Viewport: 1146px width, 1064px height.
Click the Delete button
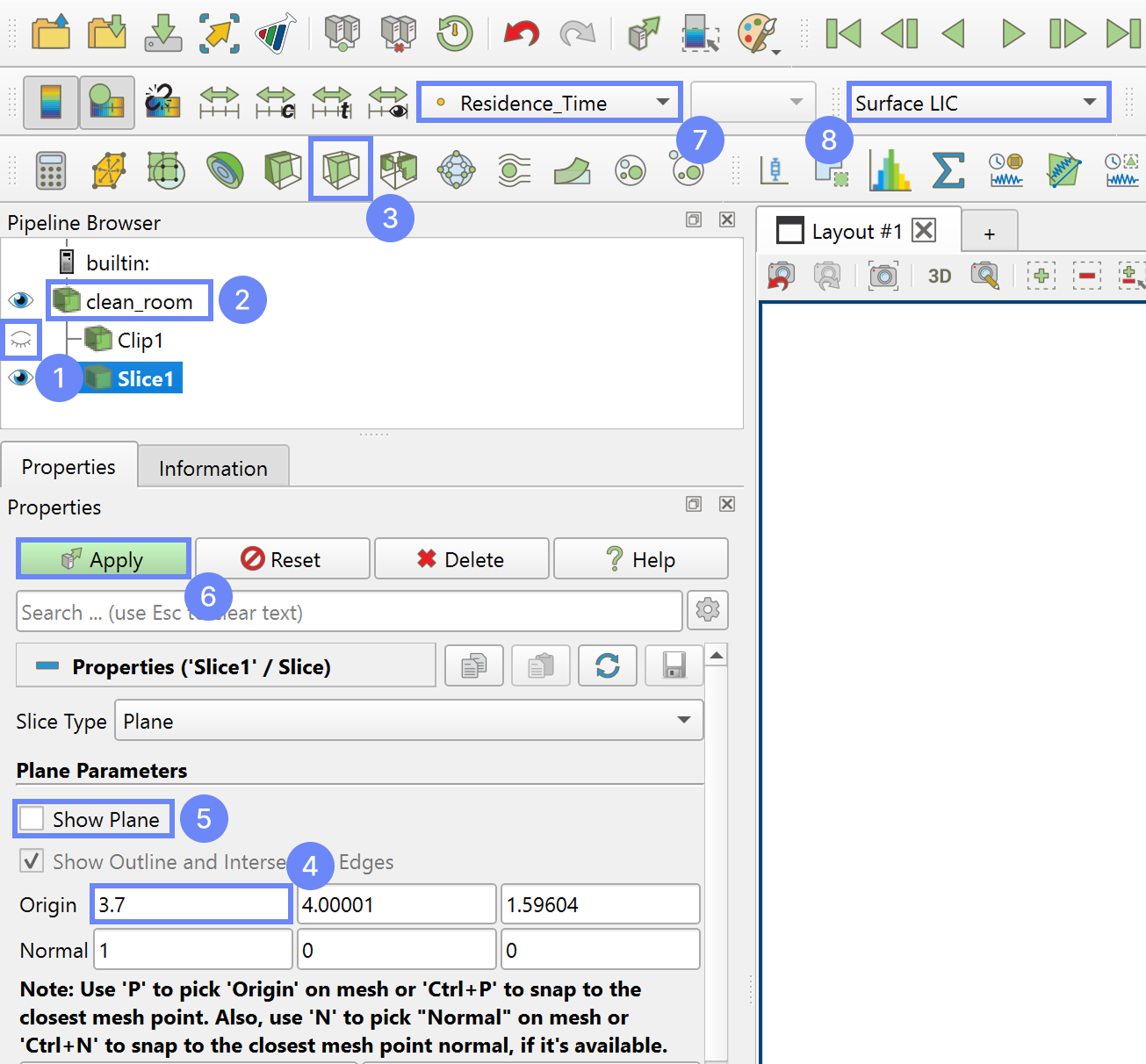(x=461, y=559)
